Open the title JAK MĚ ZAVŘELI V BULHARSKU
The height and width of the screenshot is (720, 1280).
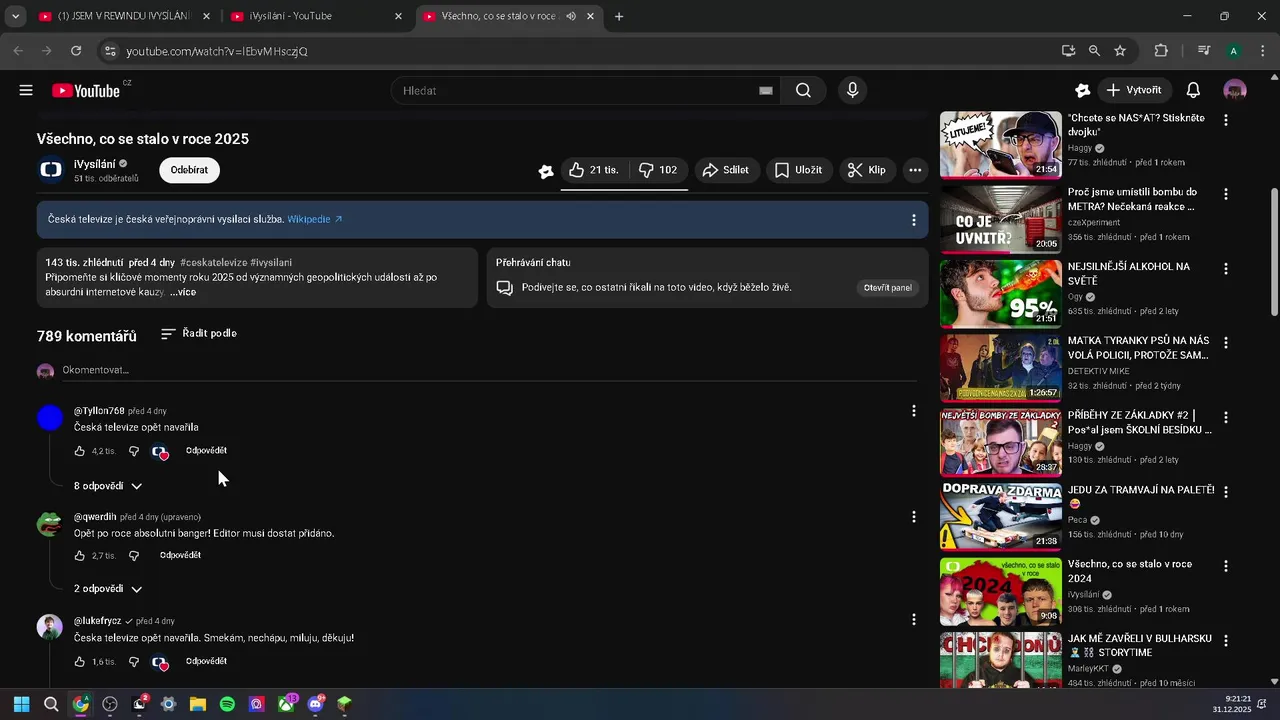[1140, 645]
